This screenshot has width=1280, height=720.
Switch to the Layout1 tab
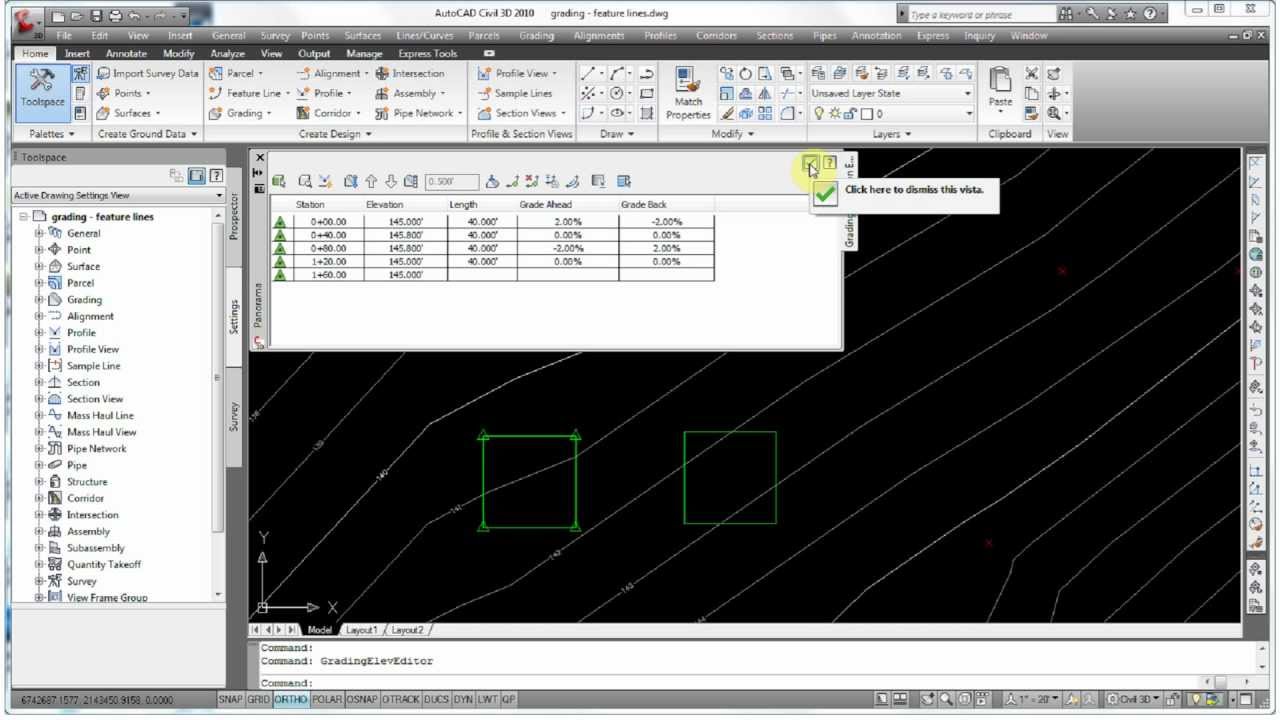point(362,630)
